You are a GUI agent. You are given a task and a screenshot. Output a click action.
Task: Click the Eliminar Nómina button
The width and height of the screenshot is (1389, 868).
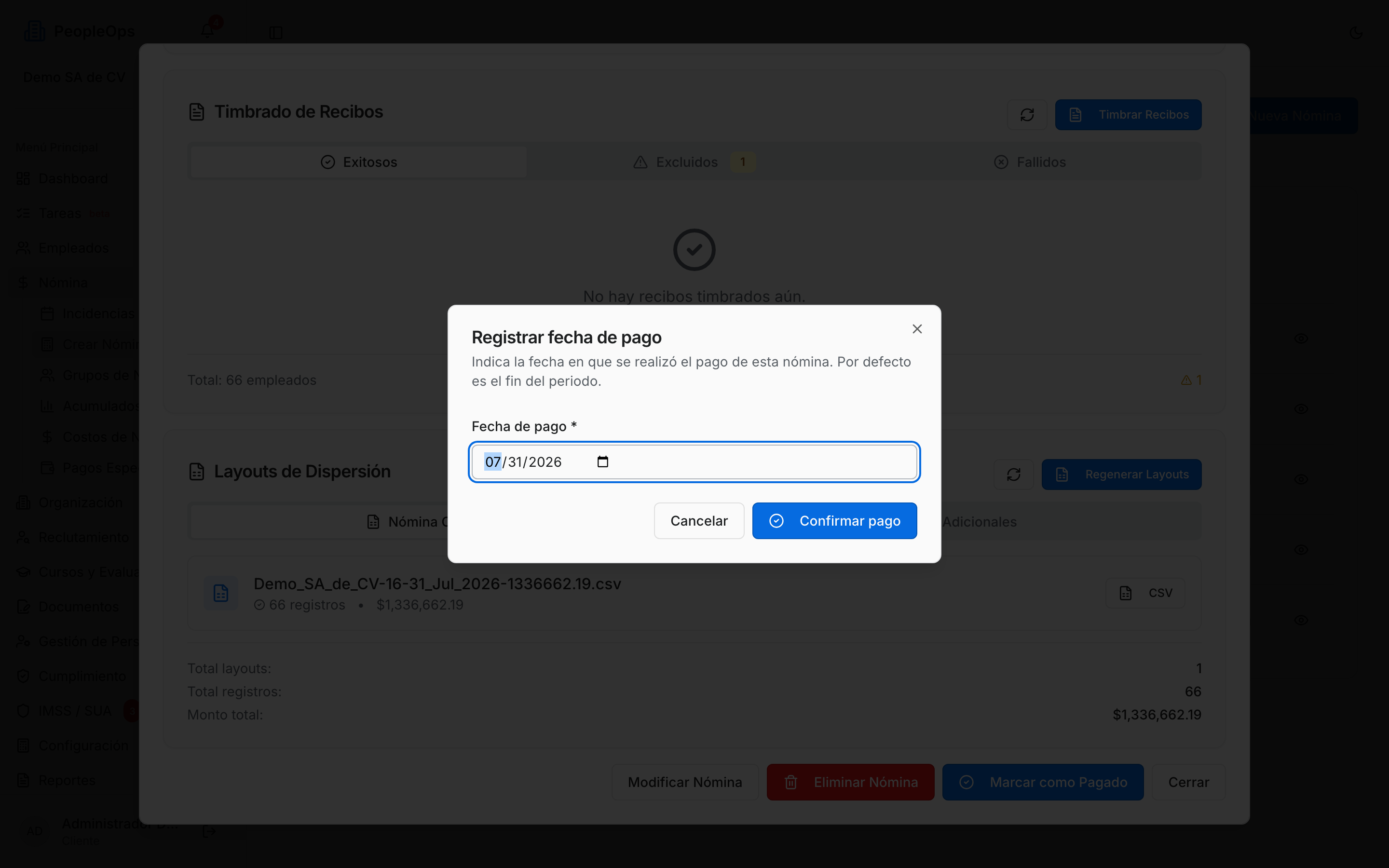coord(851,783)
